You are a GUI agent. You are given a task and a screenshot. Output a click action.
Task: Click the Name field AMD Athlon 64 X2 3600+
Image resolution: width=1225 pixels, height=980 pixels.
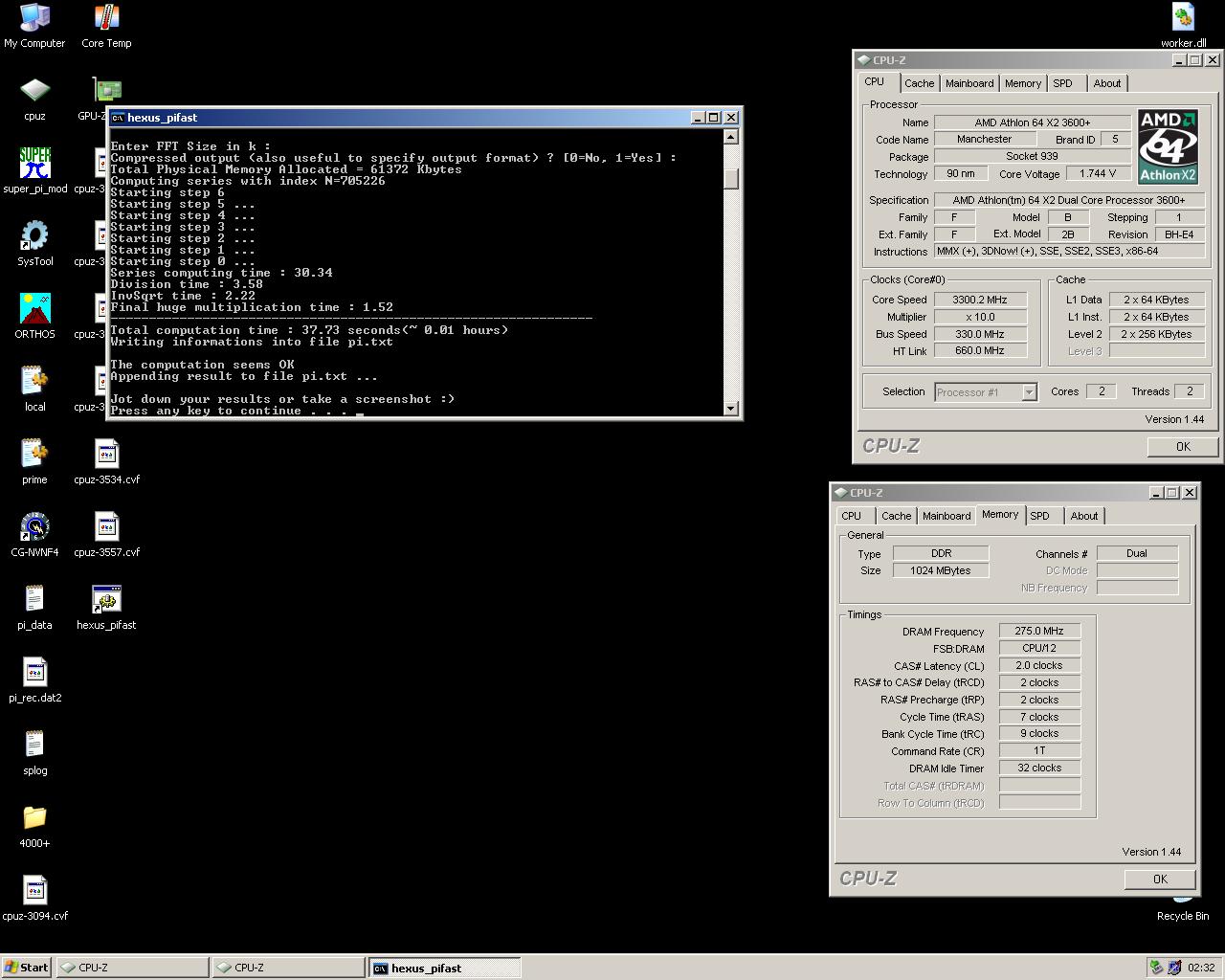[1033, 122]
